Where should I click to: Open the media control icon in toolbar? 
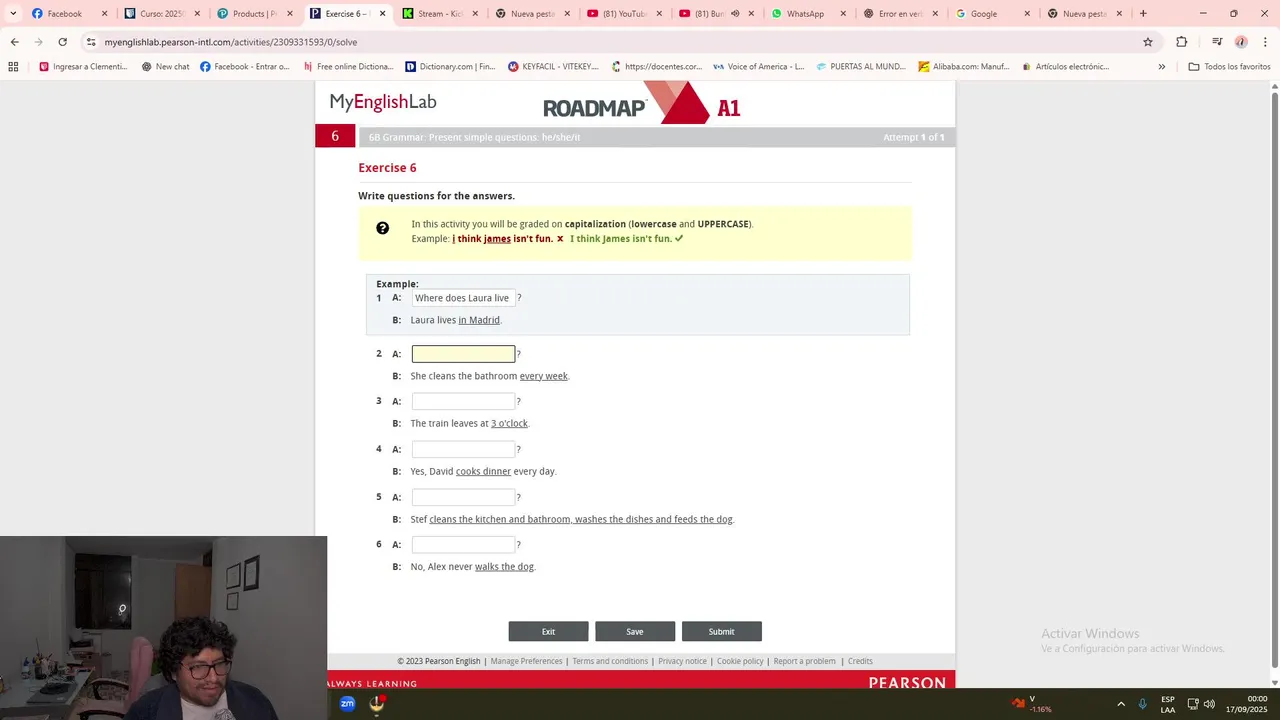pyautogui.click(x=1217, y=42)
